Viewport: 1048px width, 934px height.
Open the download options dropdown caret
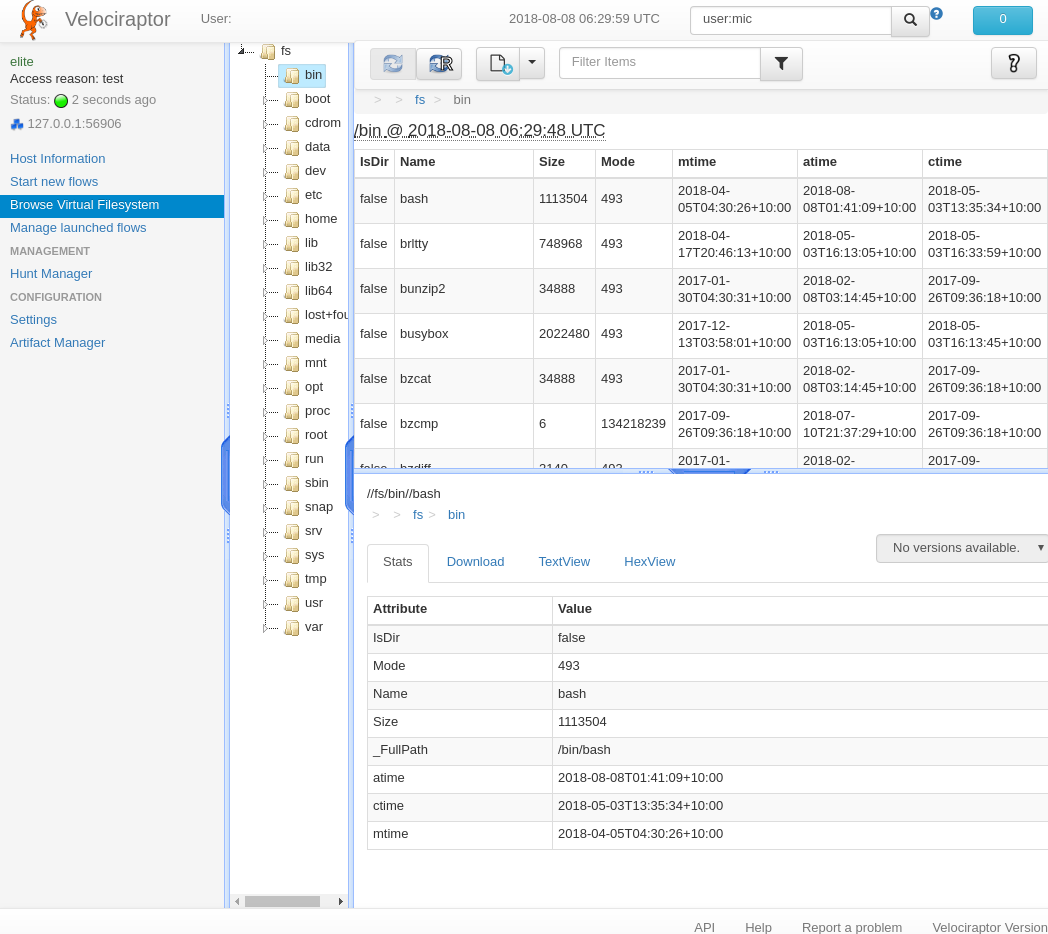[x=532, y=63]
